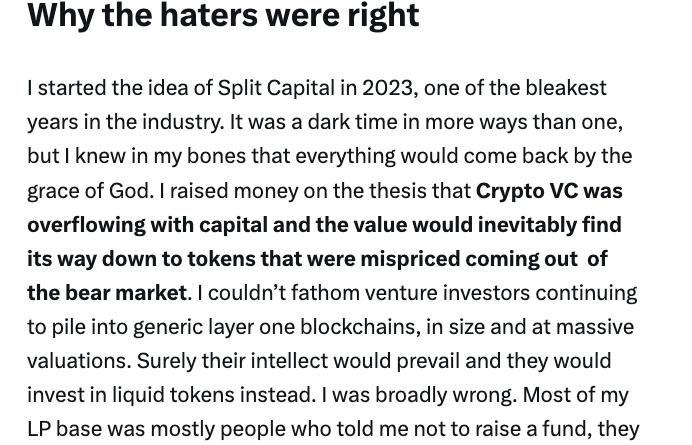Click the heading "Why the haters were right"

[x=223, y=16]
